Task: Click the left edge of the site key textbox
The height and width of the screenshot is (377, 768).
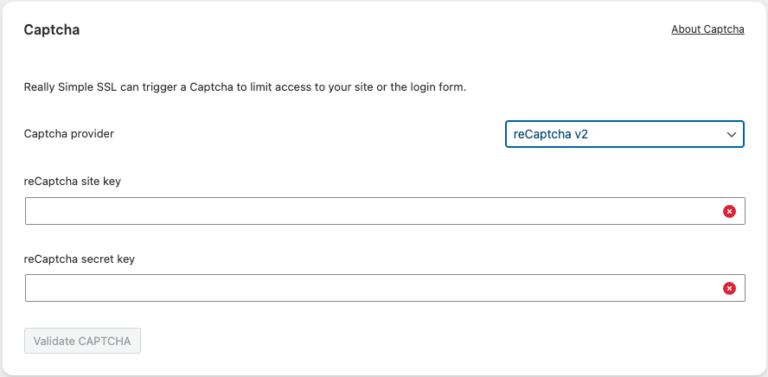Action: click(x=30, y=211)
